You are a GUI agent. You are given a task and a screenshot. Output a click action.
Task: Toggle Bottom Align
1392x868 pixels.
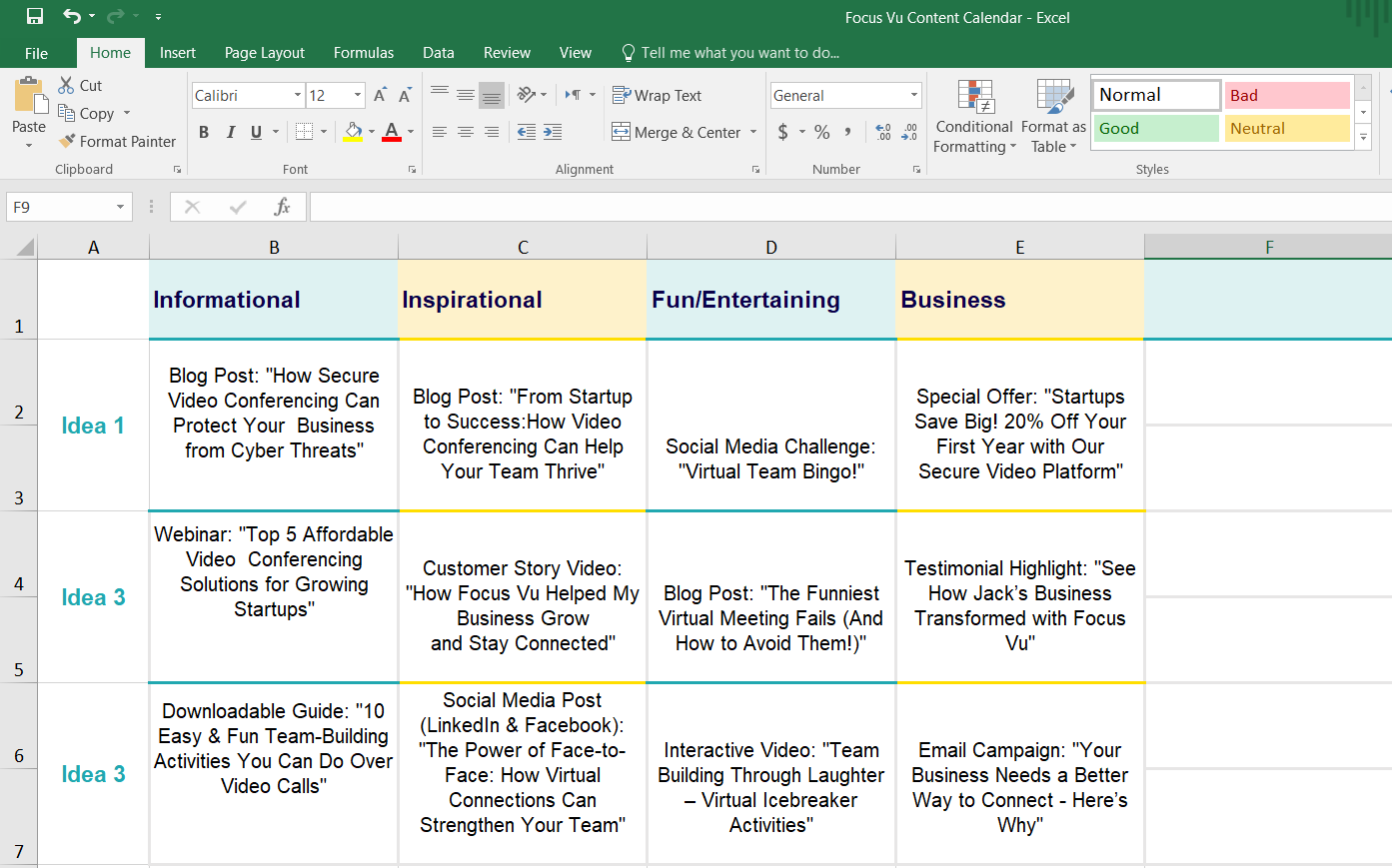(x=492, y=95)
